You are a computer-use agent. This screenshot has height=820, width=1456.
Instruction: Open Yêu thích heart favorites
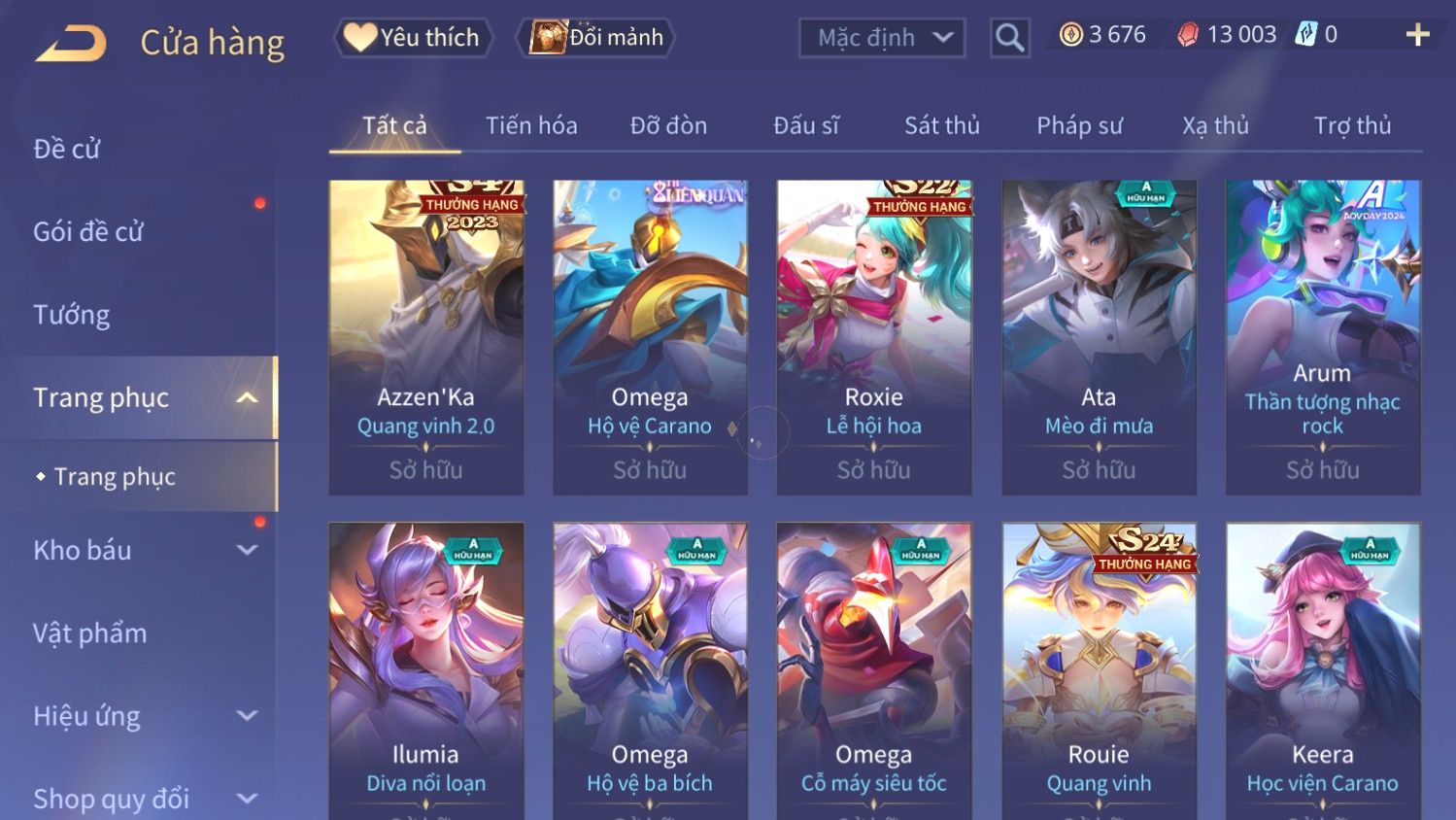414,38
